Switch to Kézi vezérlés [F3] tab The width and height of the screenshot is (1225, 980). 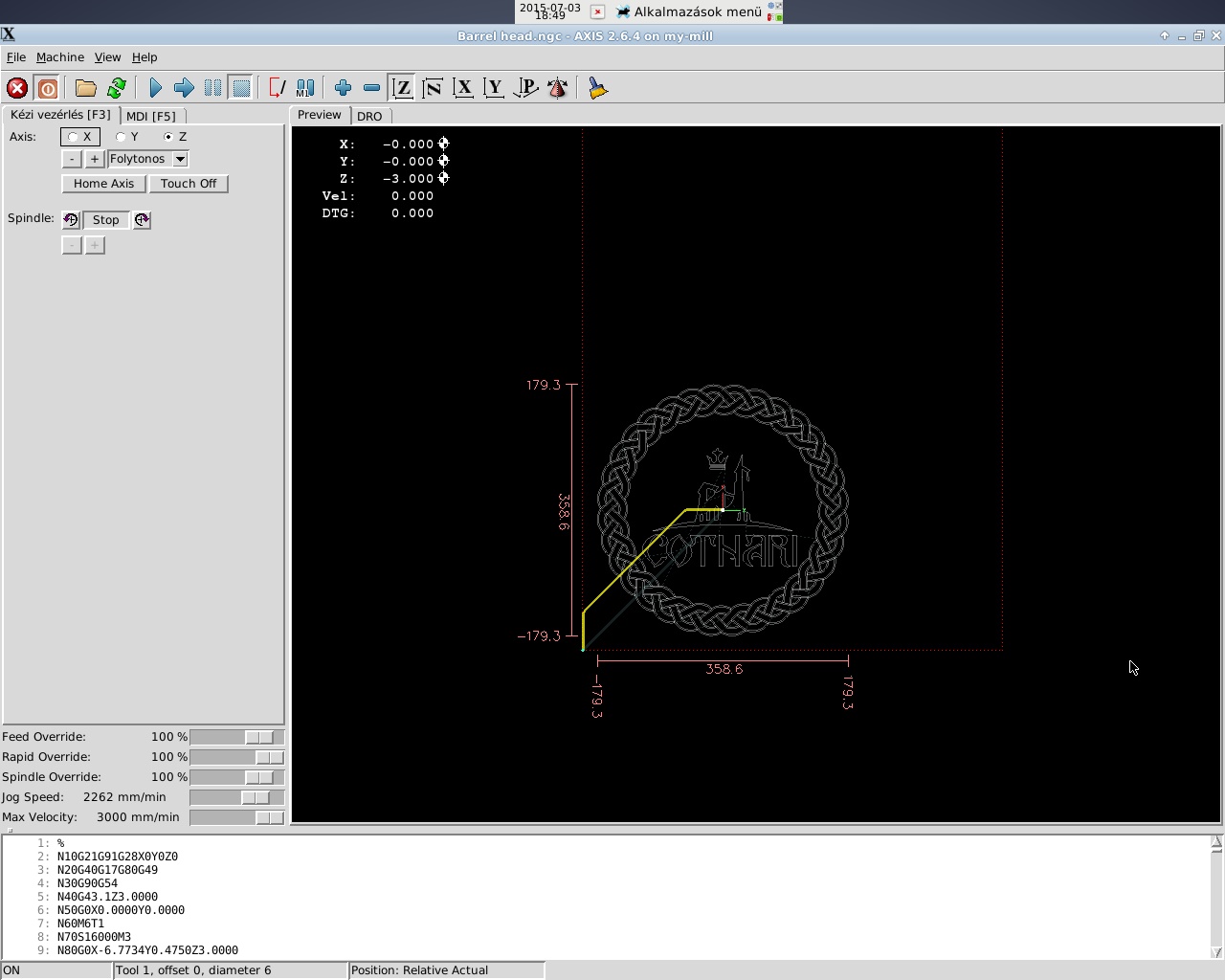coord(60,115)
